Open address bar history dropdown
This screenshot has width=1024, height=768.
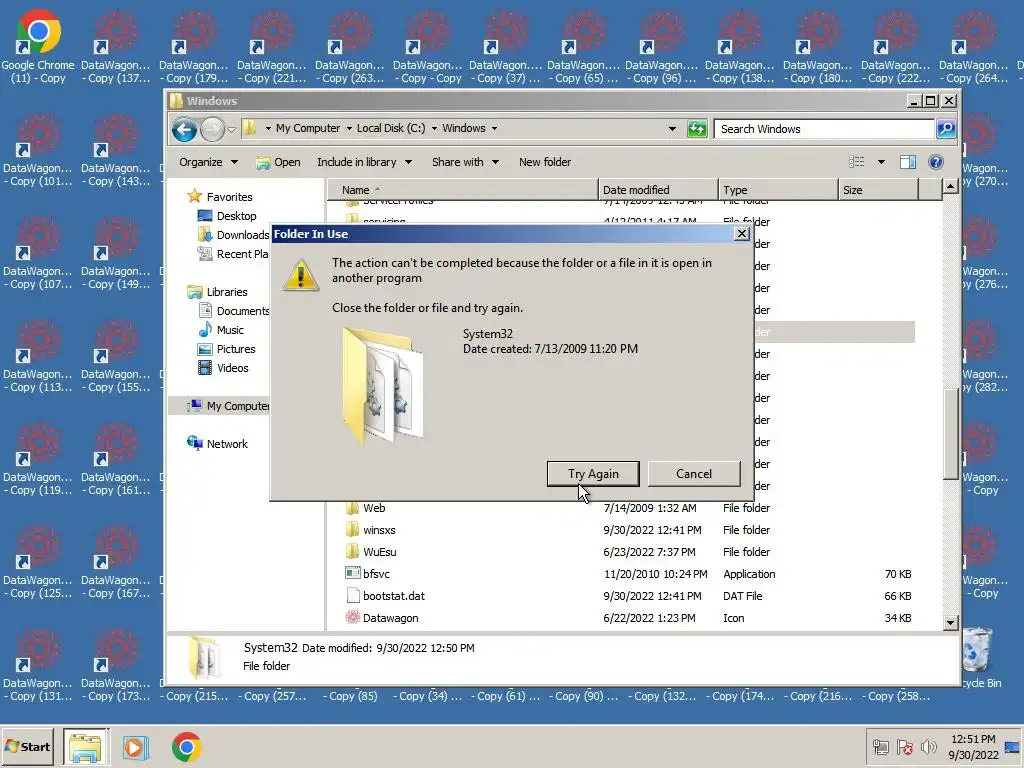click(x=672, y=129)
